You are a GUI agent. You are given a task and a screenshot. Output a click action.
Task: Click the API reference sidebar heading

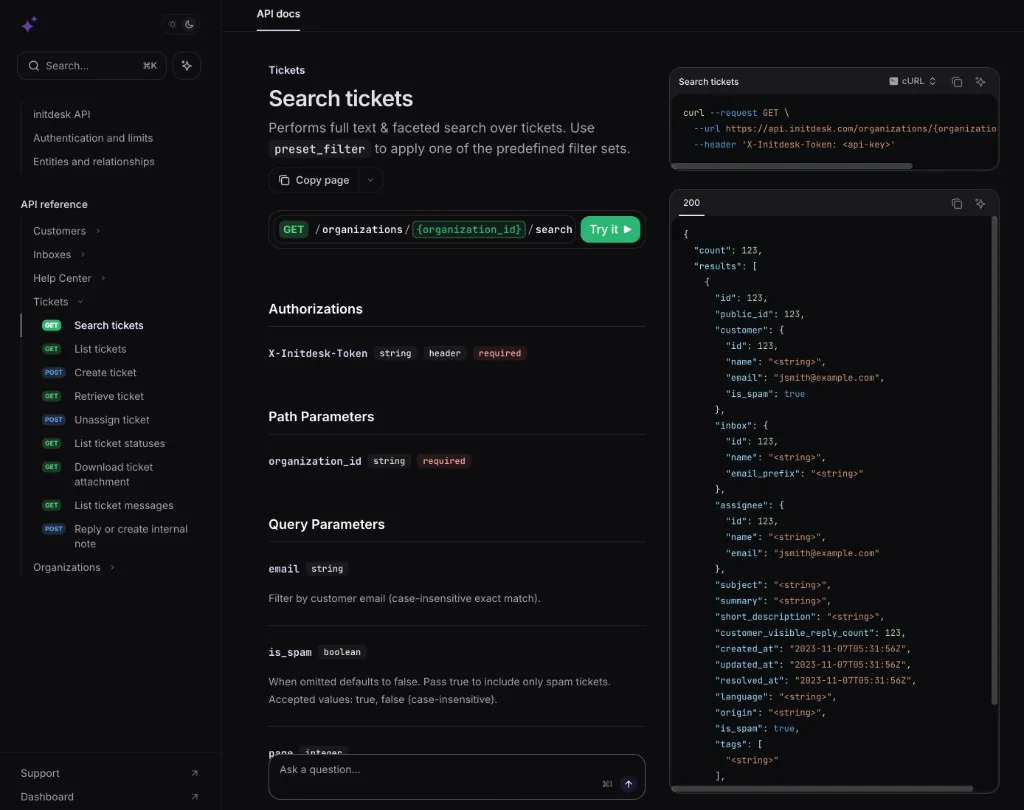click(x=54, y=204)
